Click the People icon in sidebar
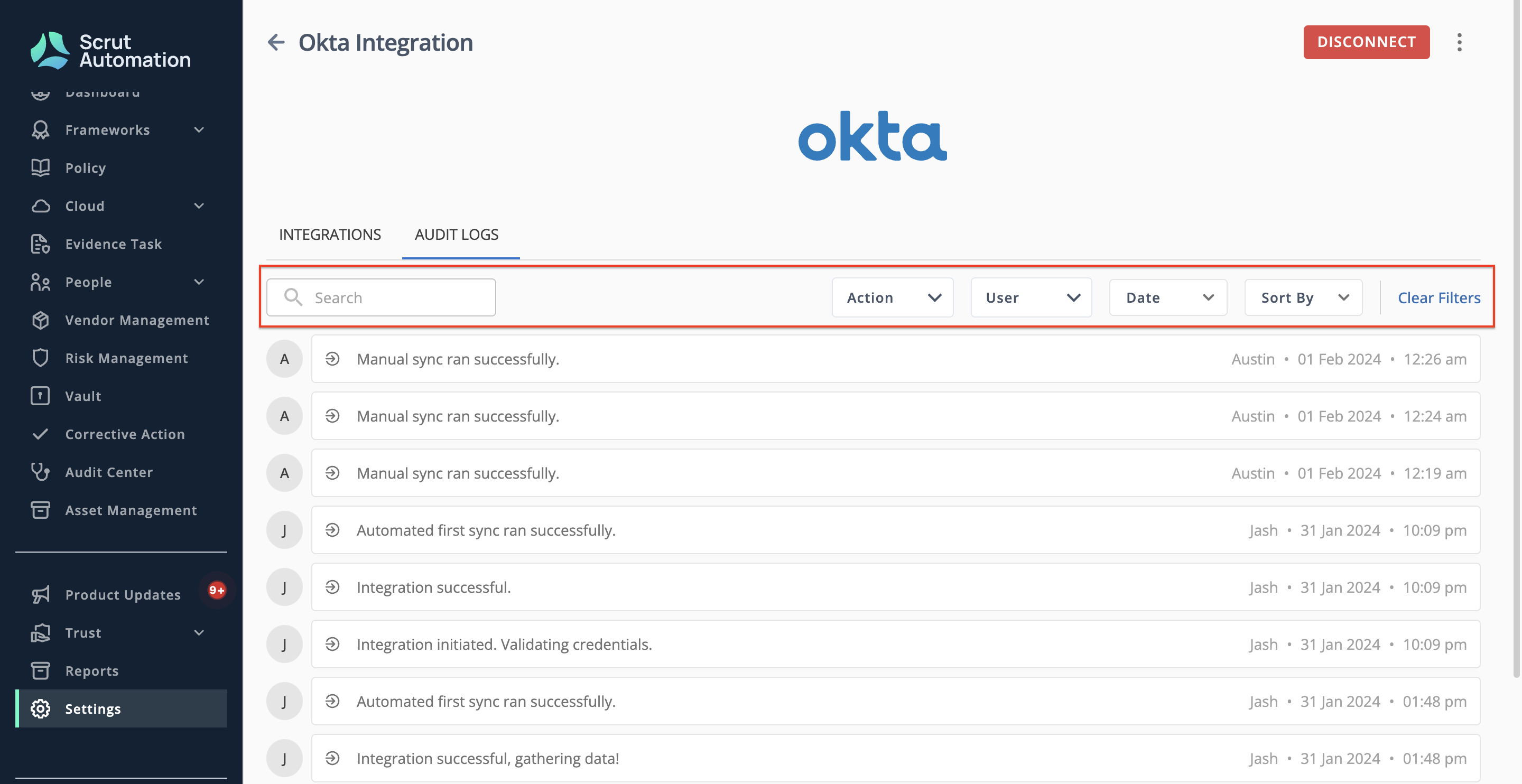Screen dimensions: 1522x784 click(40, 283)
